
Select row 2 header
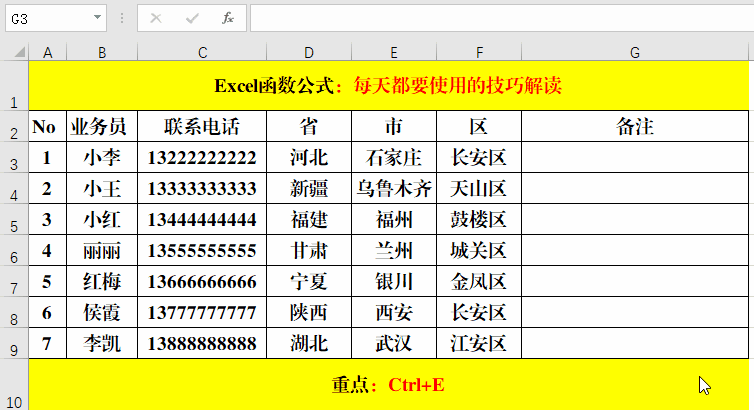[14, 126]
